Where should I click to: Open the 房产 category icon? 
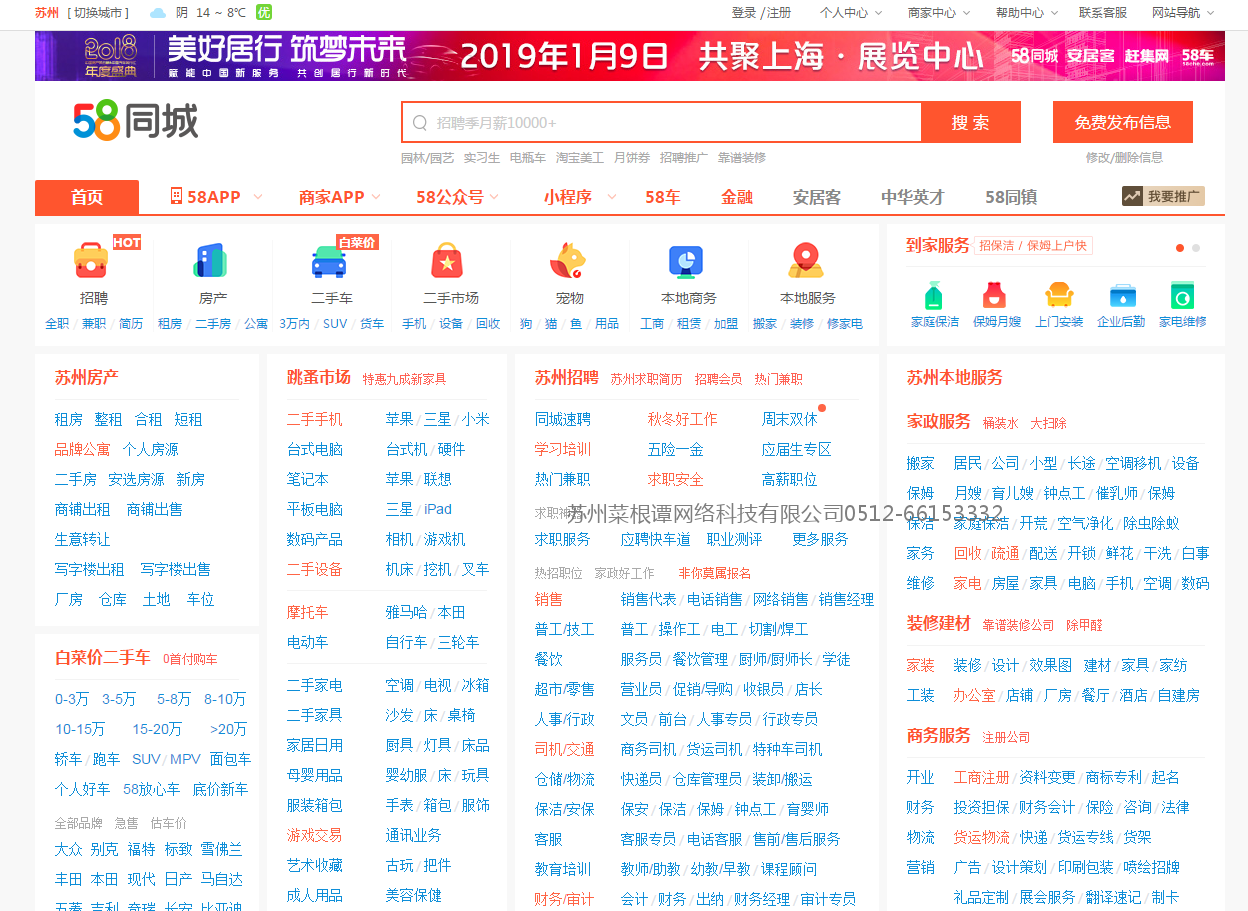210,261
